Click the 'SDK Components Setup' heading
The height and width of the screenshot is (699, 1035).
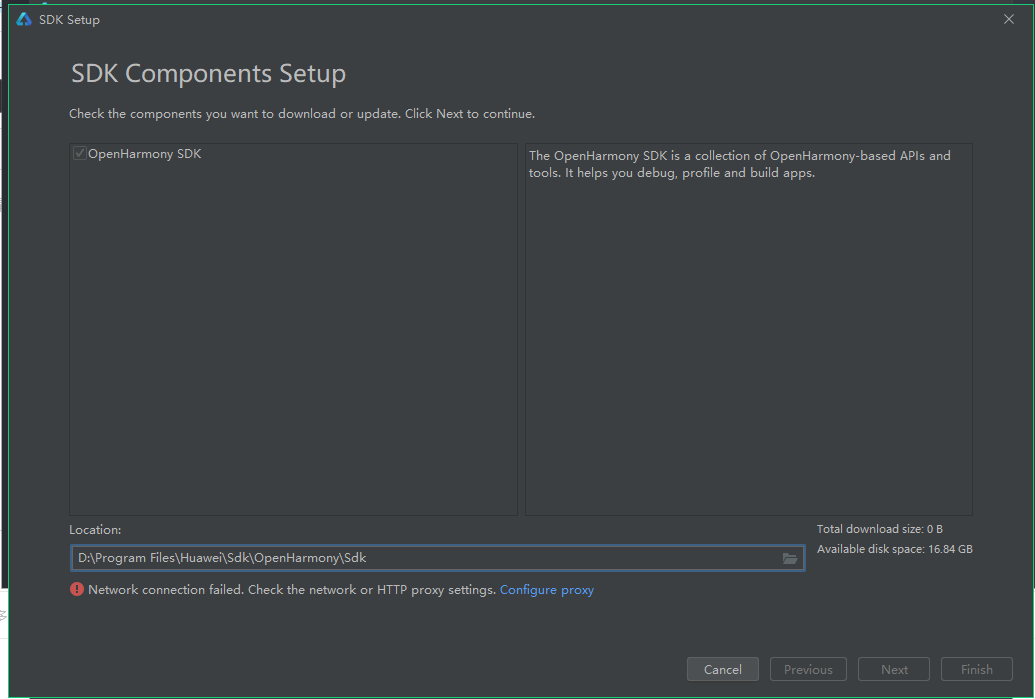click(208, 73)
